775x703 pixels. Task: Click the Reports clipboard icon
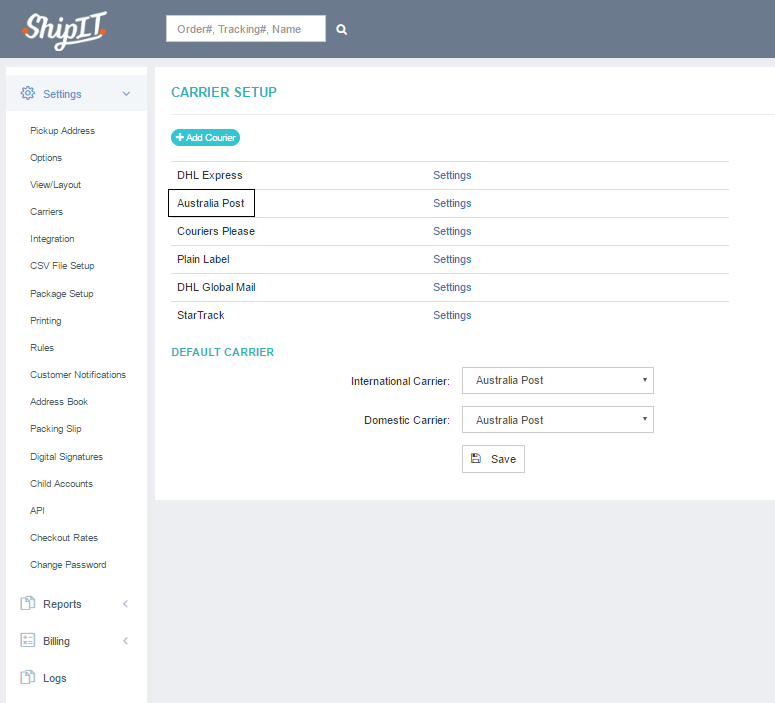click(x=28, y=603)
